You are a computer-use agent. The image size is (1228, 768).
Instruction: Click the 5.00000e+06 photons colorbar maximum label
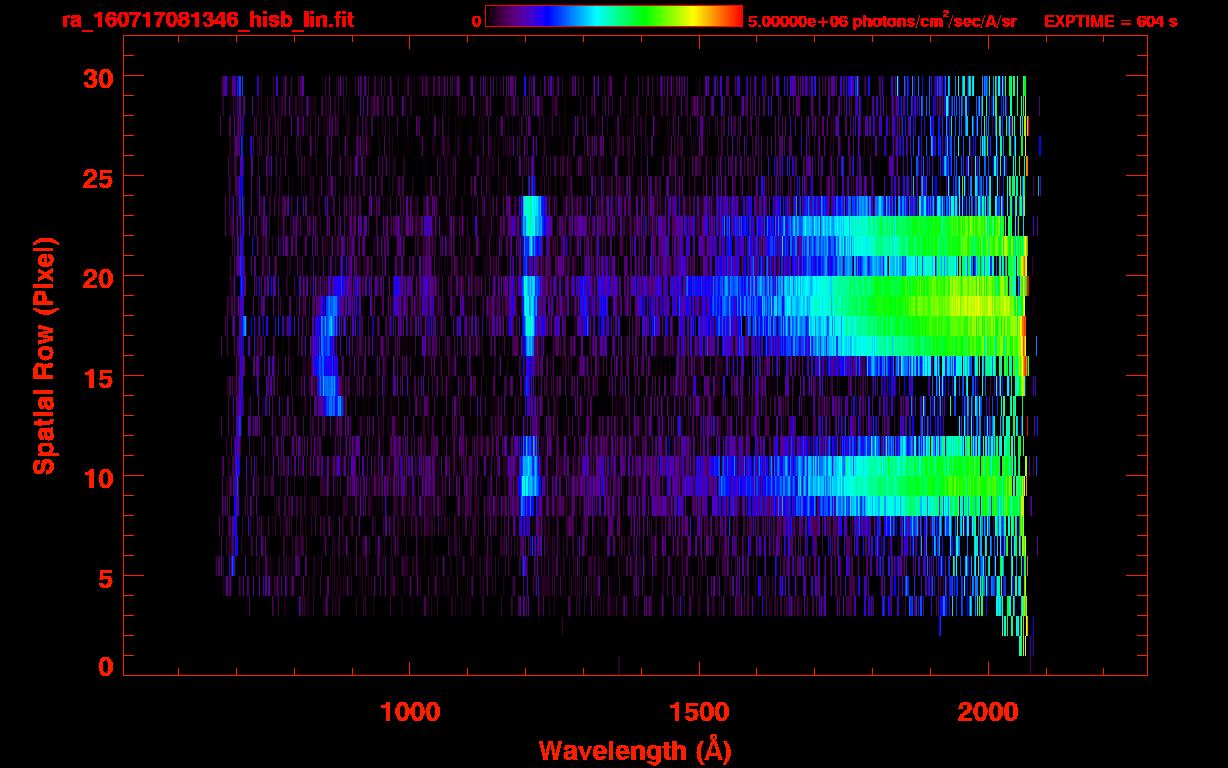pyautogui.click(x=882, y=21)
